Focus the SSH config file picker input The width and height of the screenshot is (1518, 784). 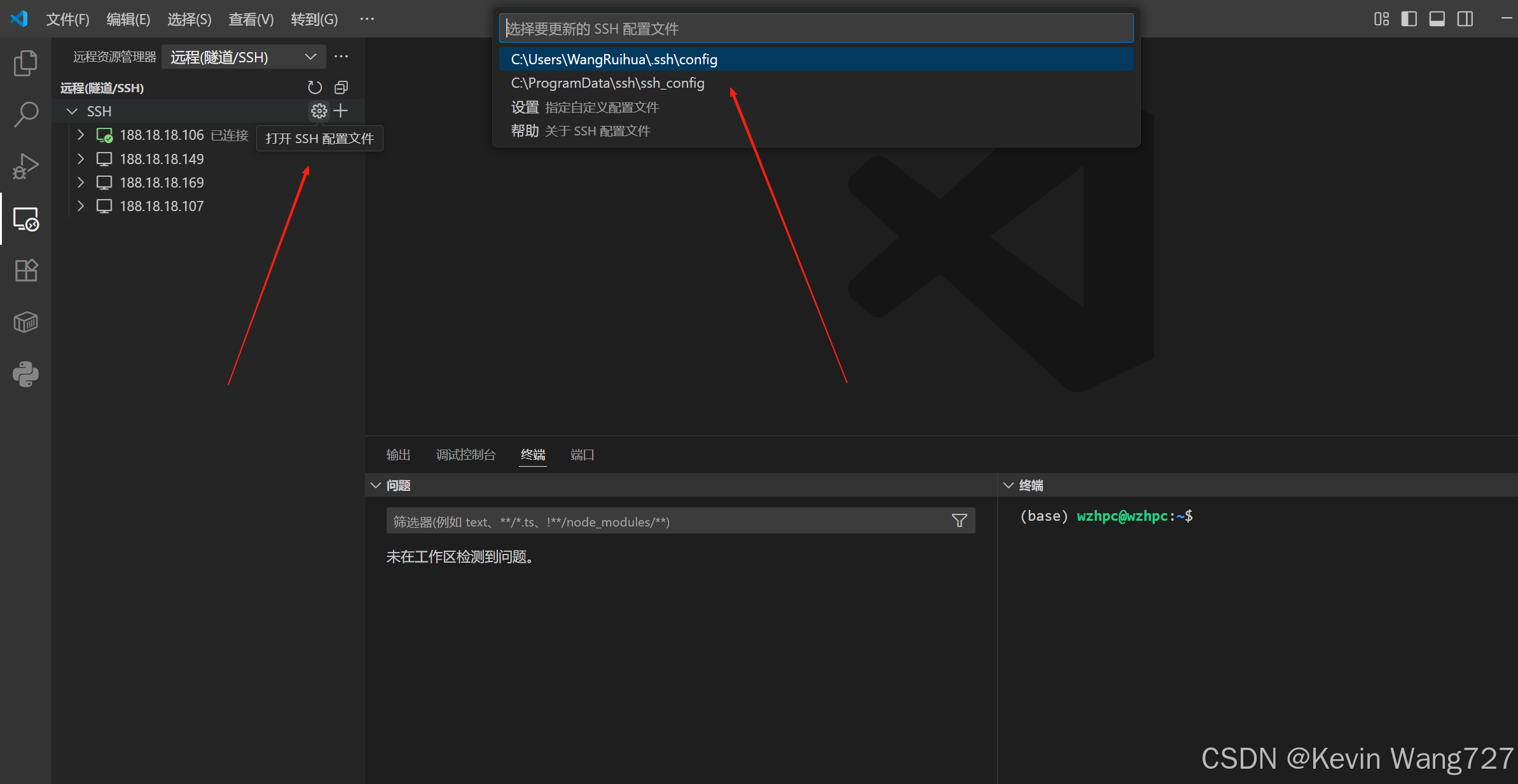pyautogui.click(x=816, y=29)
